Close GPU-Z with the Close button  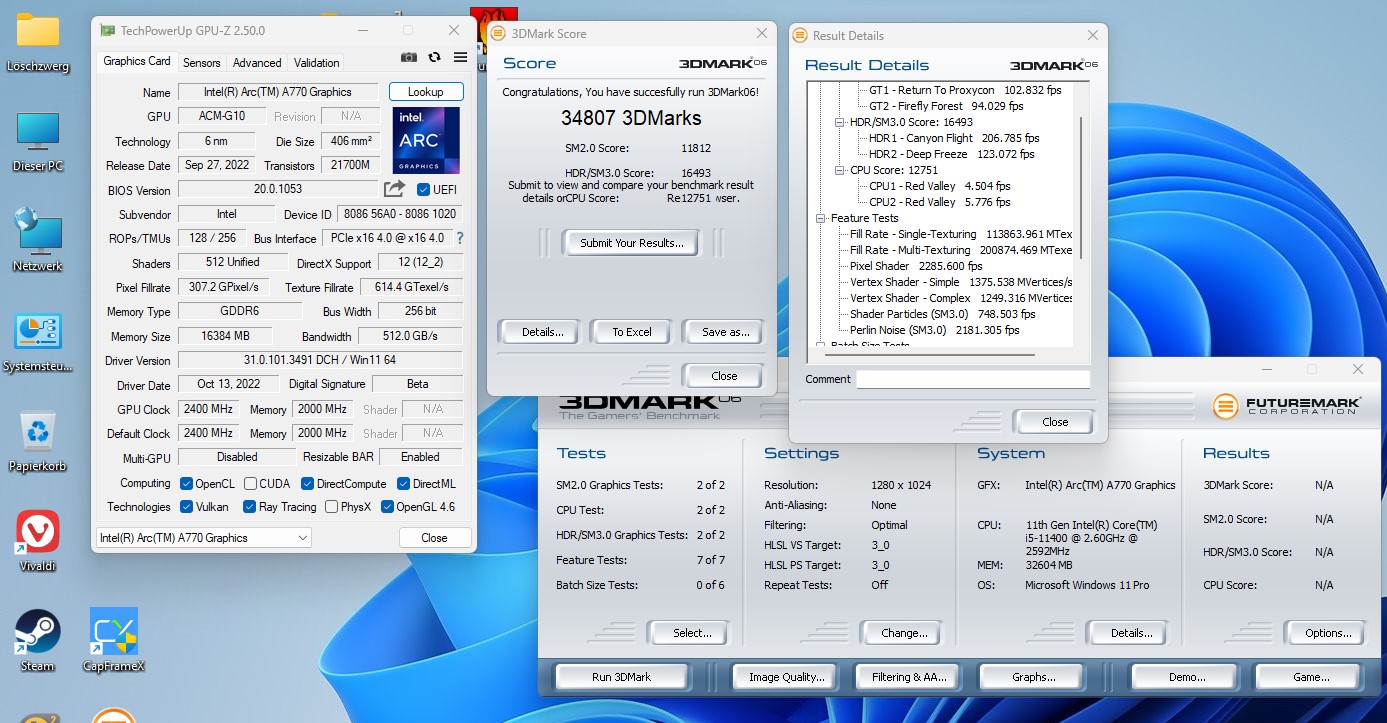tap(434, 538)
